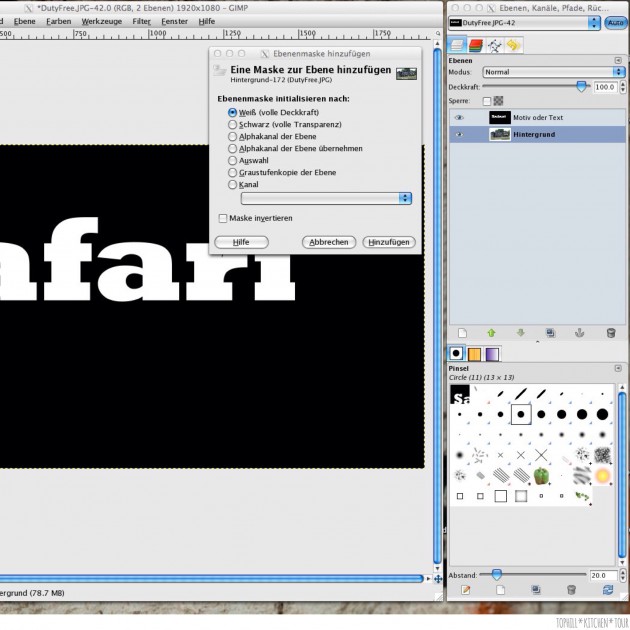Click the canvas horizontal scrollbar

click(212, 579)
